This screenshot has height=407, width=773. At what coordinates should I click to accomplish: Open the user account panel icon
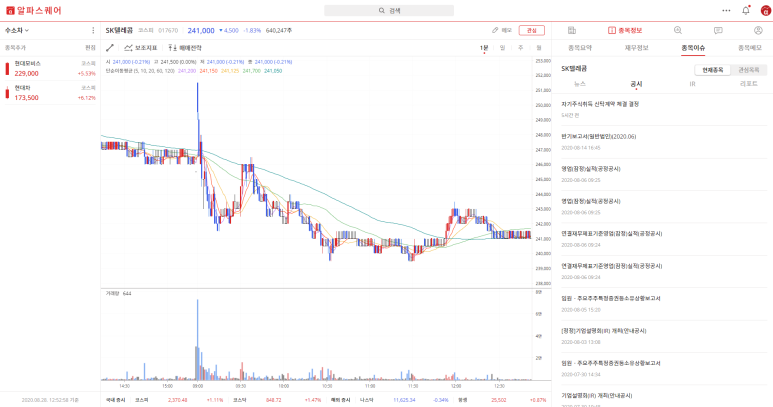758,31
